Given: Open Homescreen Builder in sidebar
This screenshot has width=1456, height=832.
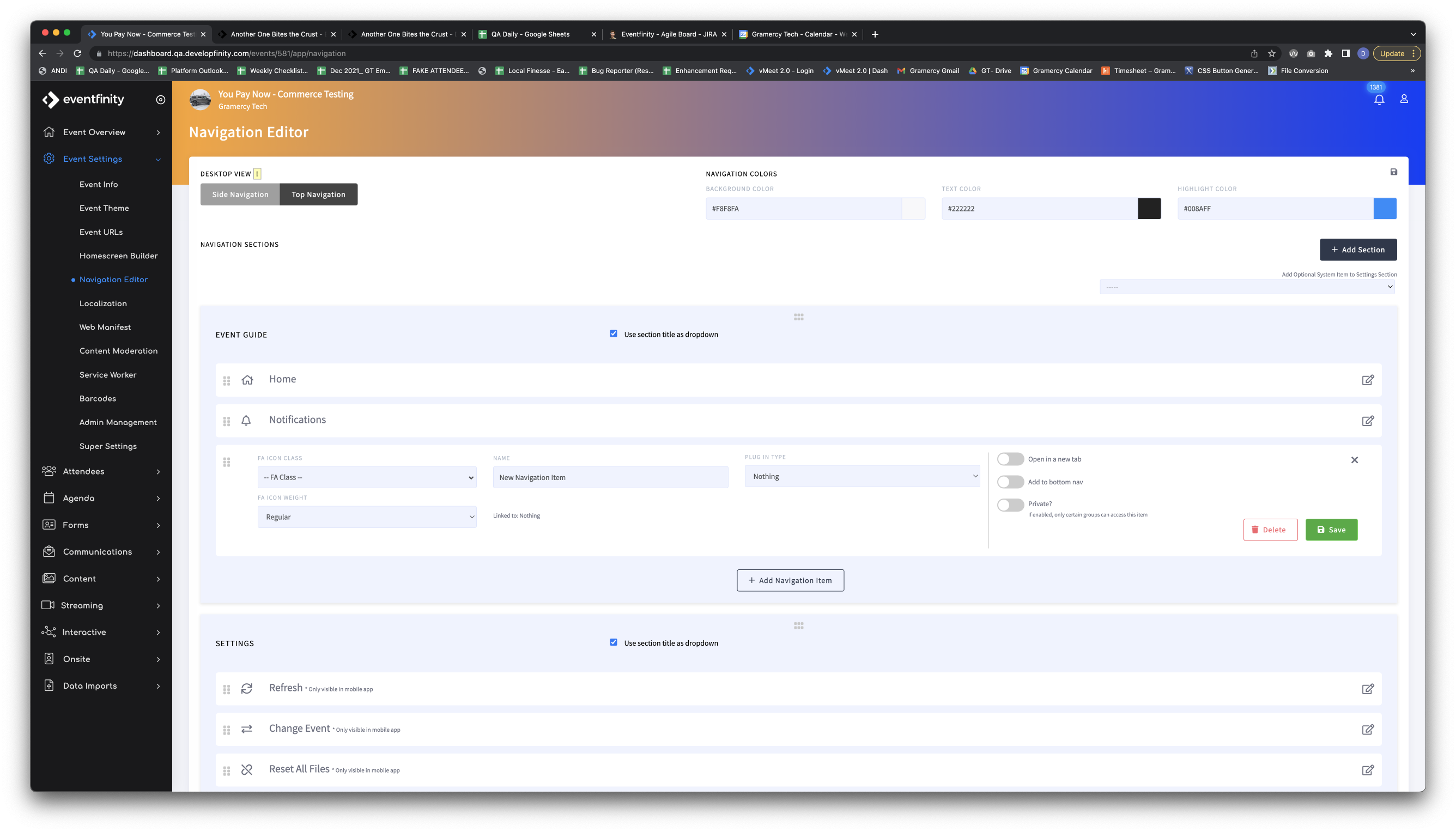Looking at the screenshot, I should pos(118,256).
